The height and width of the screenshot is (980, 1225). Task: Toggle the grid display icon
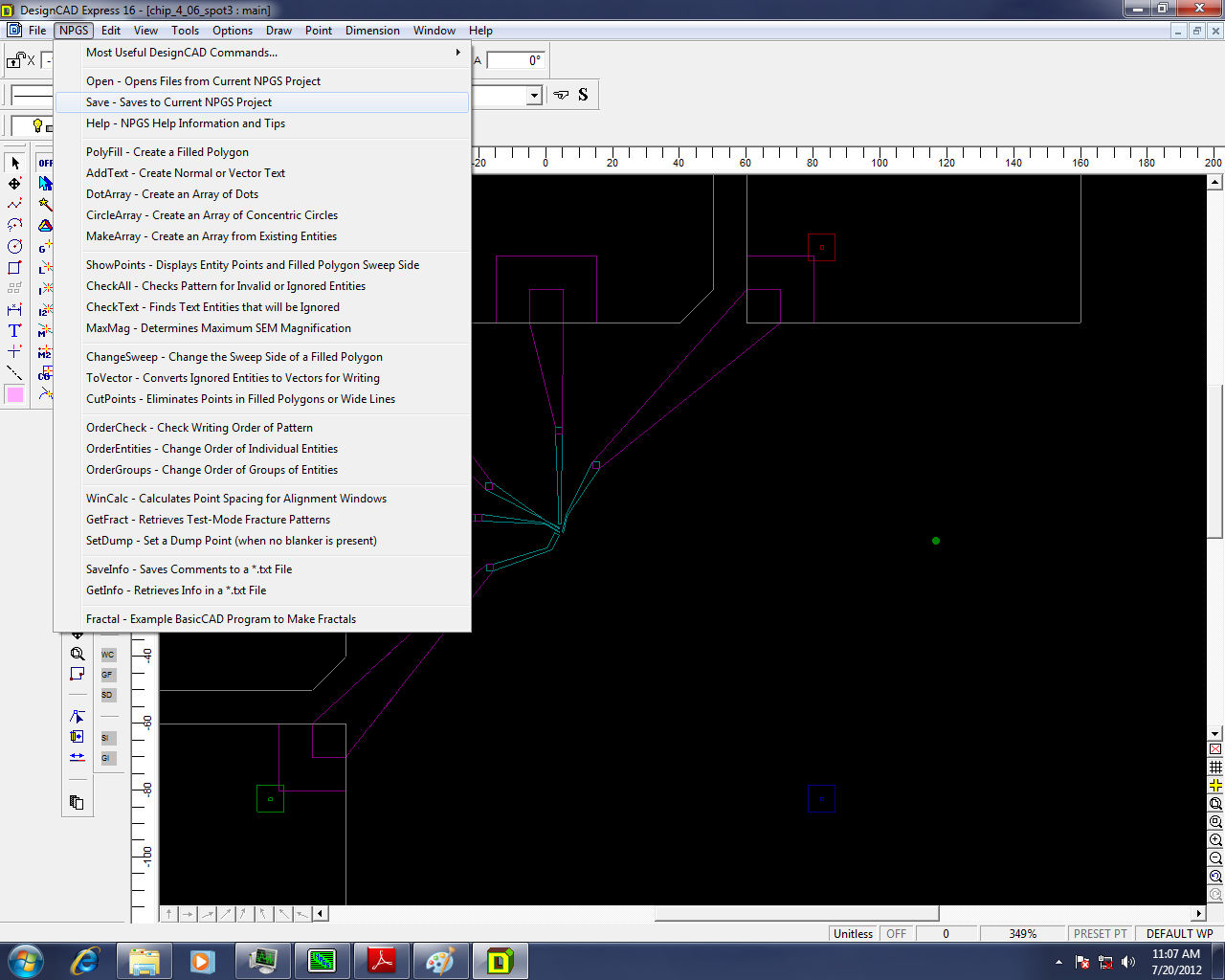(1215, 768)
